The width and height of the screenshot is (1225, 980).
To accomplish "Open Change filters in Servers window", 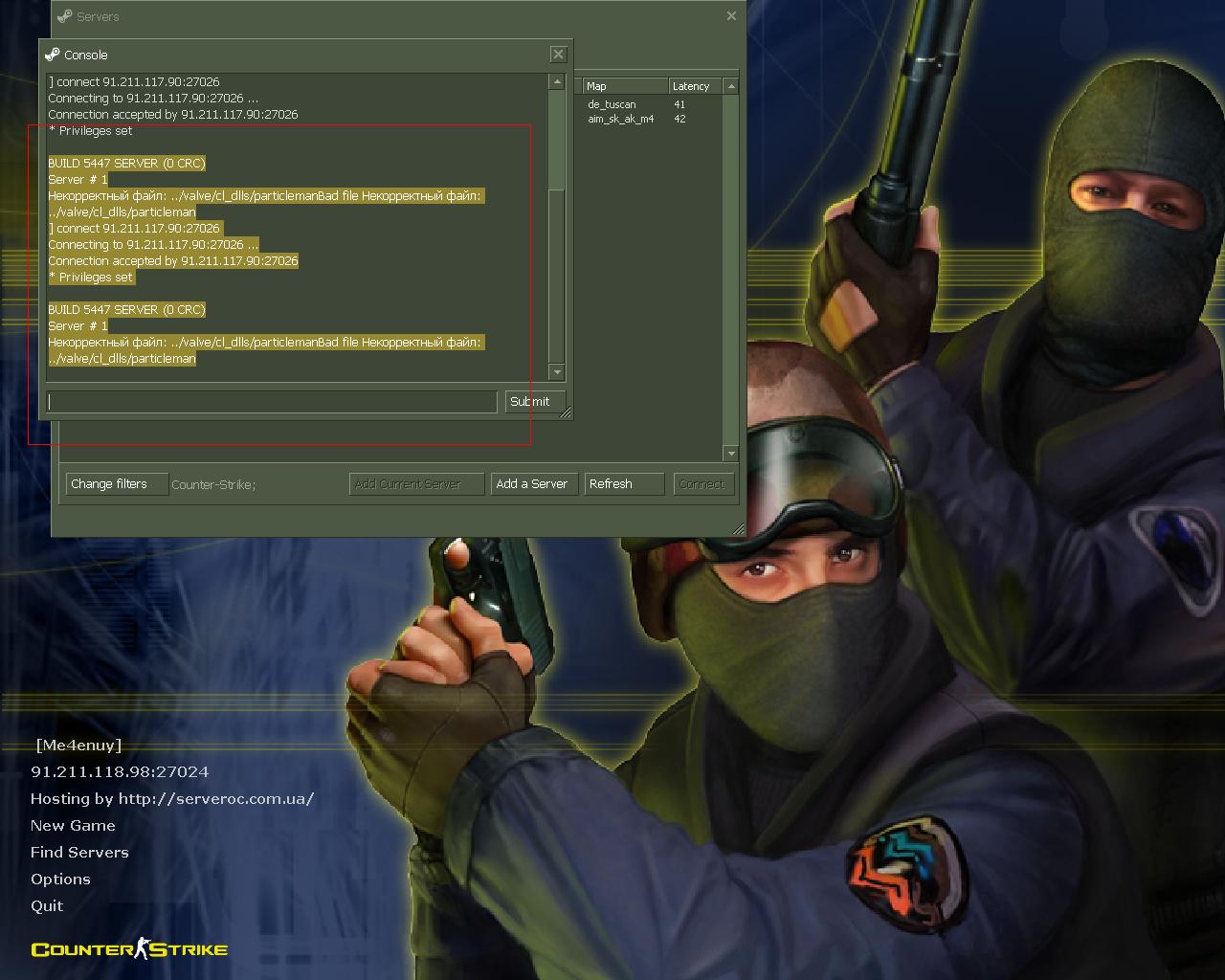I will click(x=117, y=484).
